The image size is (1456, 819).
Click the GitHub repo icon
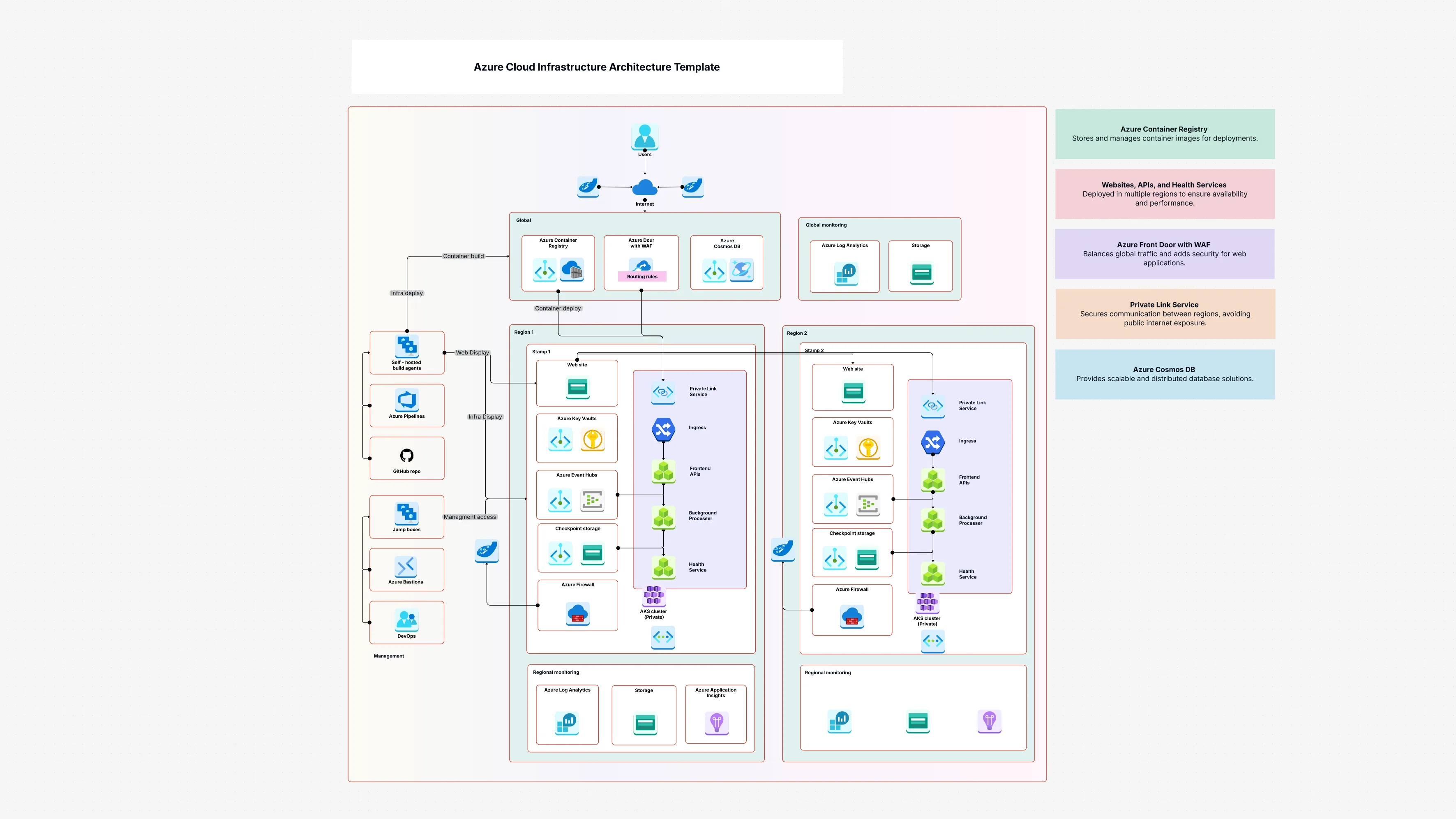pyautogui.click(x=406, y=455)
